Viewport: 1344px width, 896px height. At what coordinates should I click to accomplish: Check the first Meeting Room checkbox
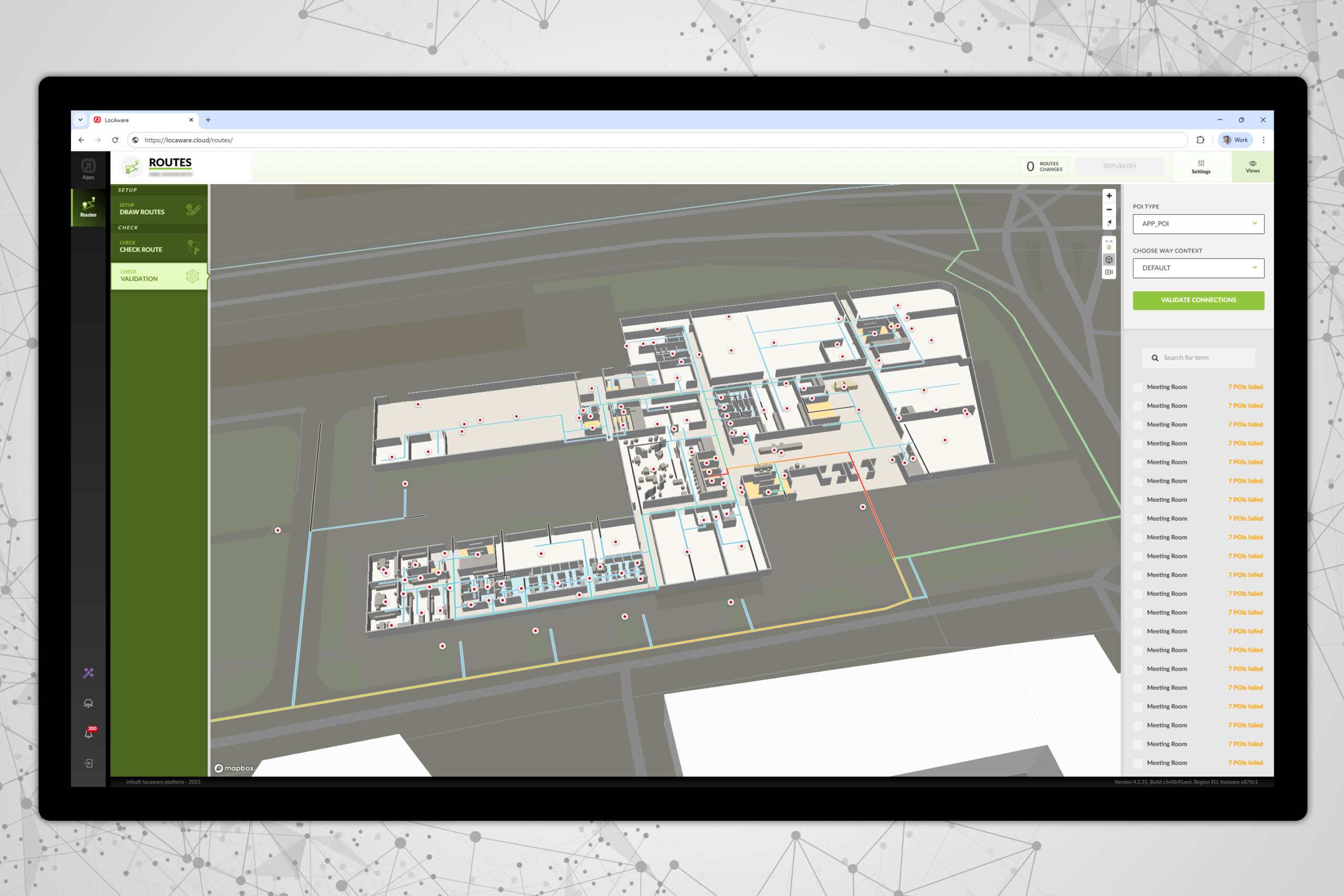coord(1138,387)
